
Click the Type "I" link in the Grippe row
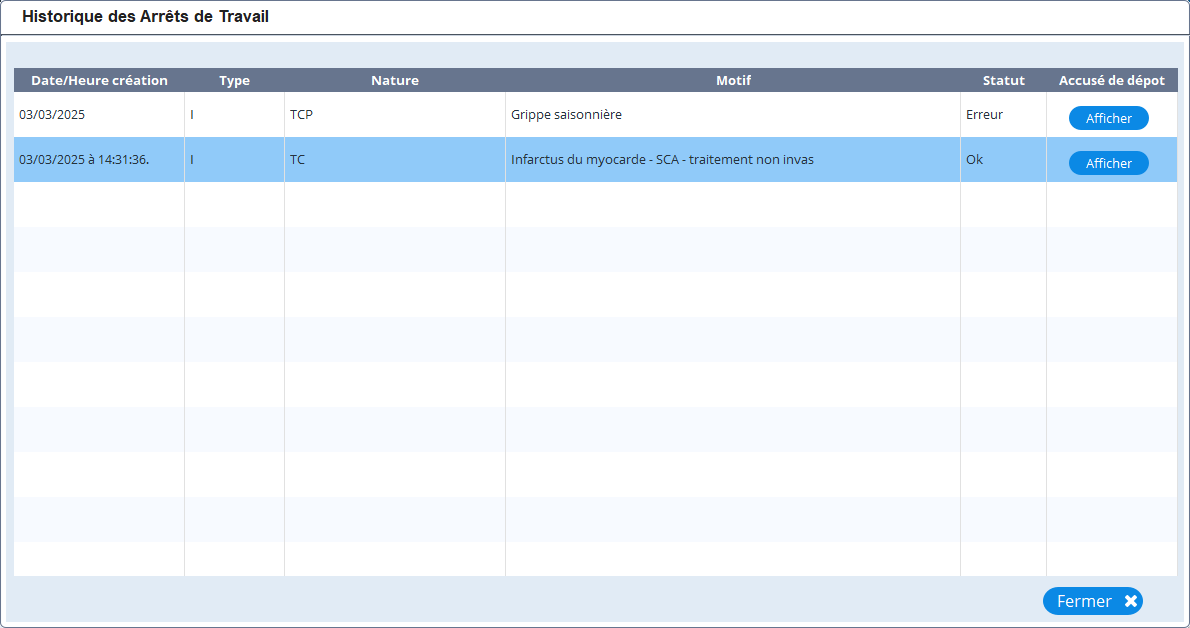[x=192, y=115]
